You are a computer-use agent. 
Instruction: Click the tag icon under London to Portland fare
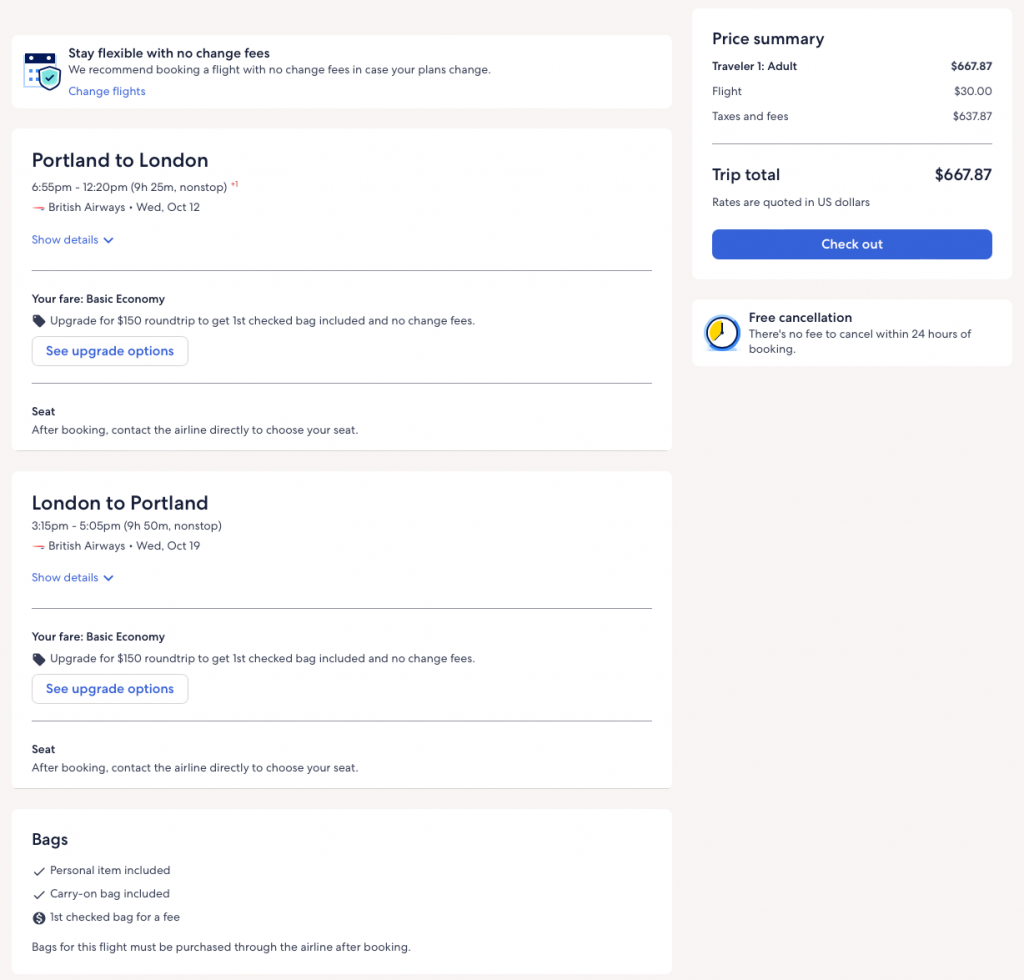pyautogui.click(x=39, y=659)
